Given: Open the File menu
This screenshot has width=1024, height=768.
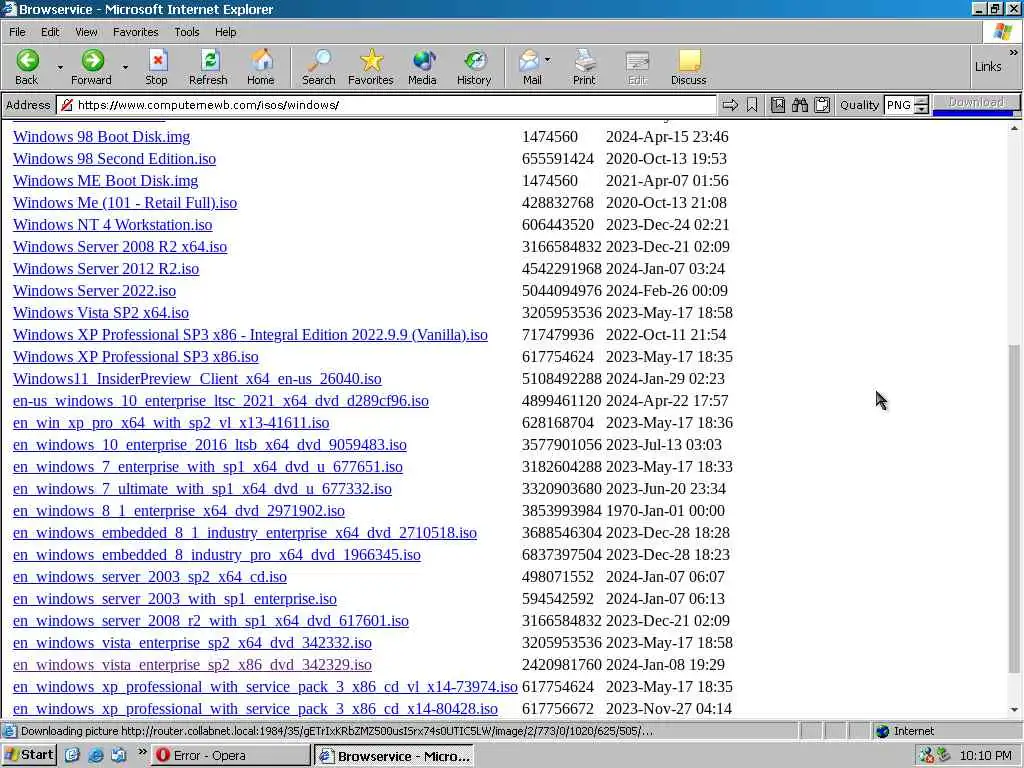Looking at the screenshot, I should click(x=18, y=32).
